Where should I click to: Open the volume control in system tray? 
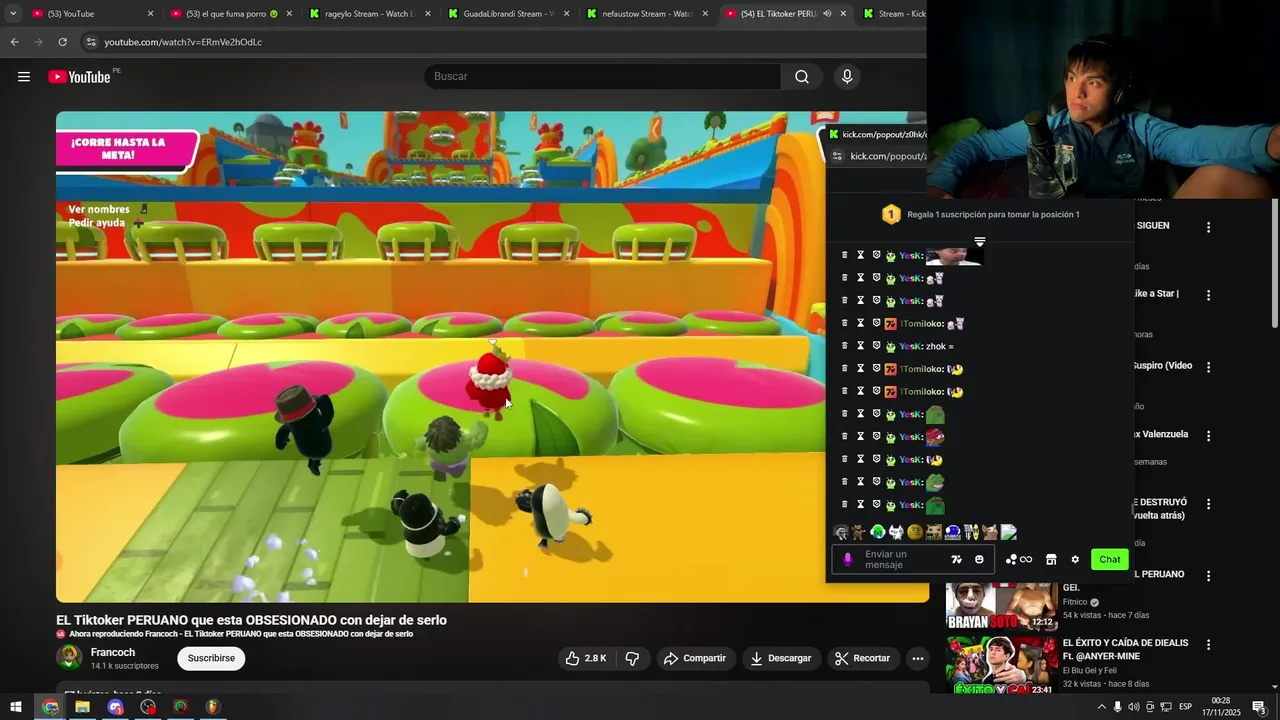[x=1133, y=707]
